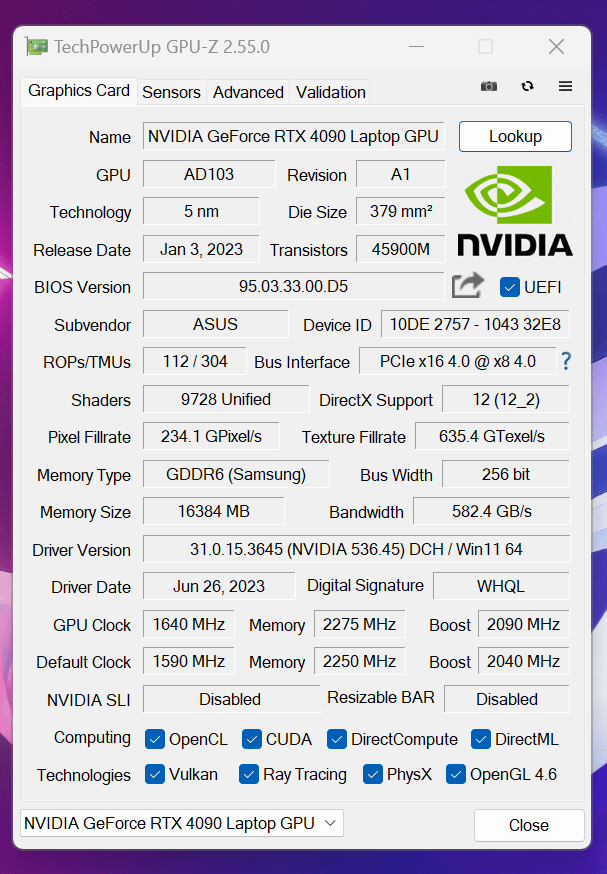This screenshot has width=607, height=874.
Task: Uncheck the Ray Tracing option
Action: [248, 775]
